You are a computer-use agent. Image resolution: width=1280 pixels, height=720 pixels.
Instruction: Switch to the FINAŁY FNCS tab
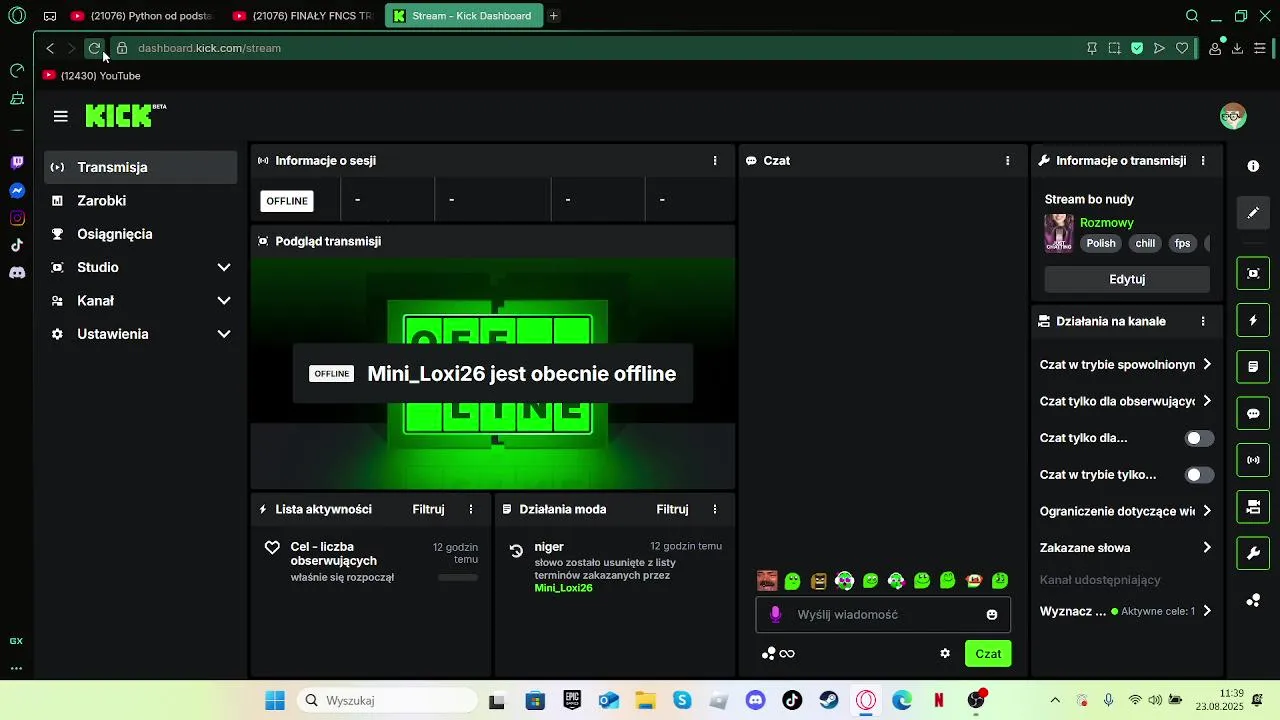point(304,16)
